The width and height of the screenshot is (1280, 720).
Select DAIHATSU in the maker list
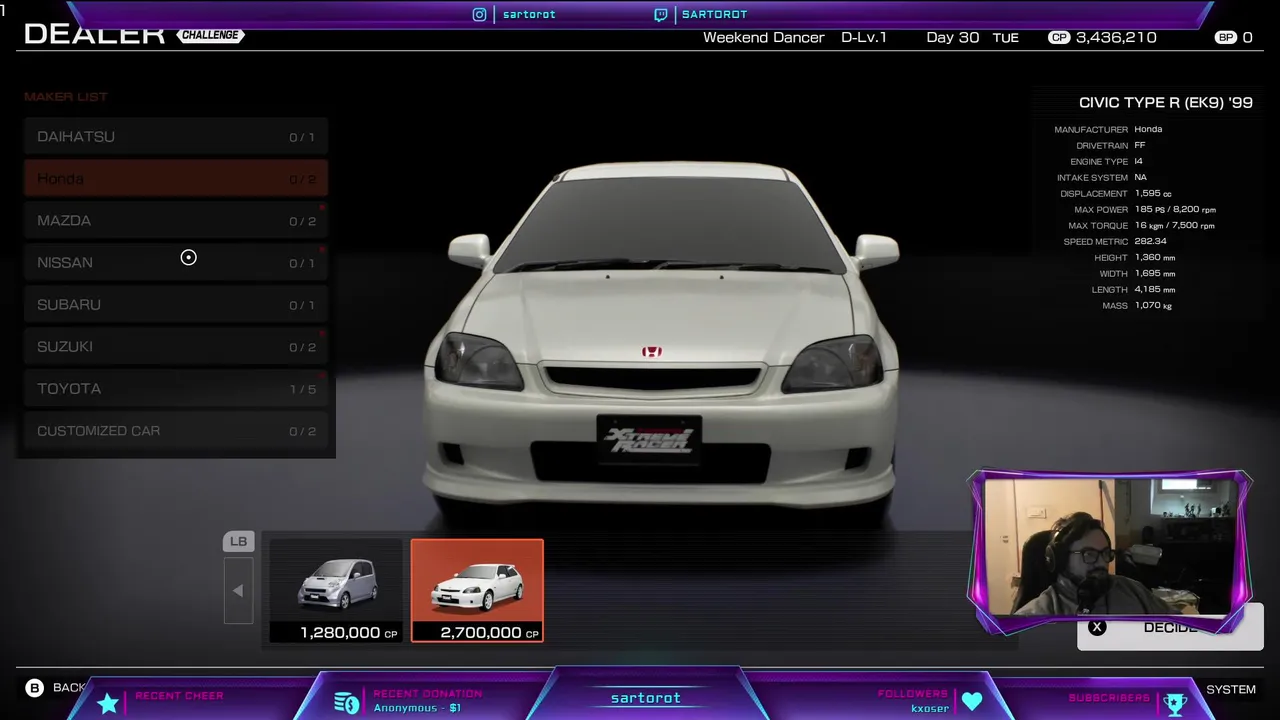[176, 137]
